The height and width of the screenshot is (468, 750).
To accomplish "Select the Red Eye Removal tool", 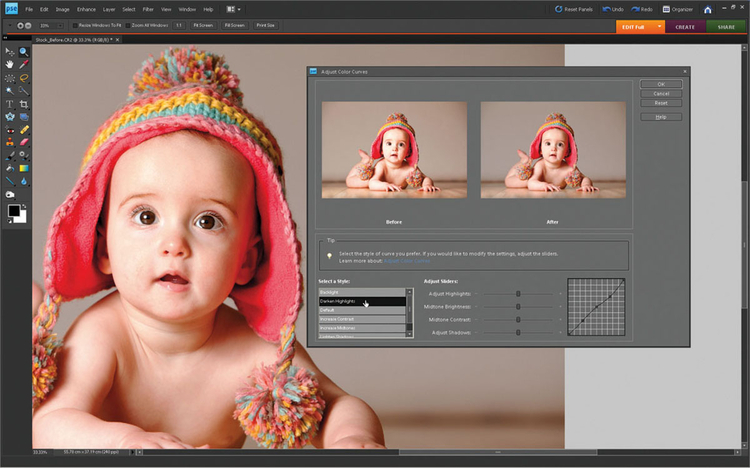I will click(10, 130).
